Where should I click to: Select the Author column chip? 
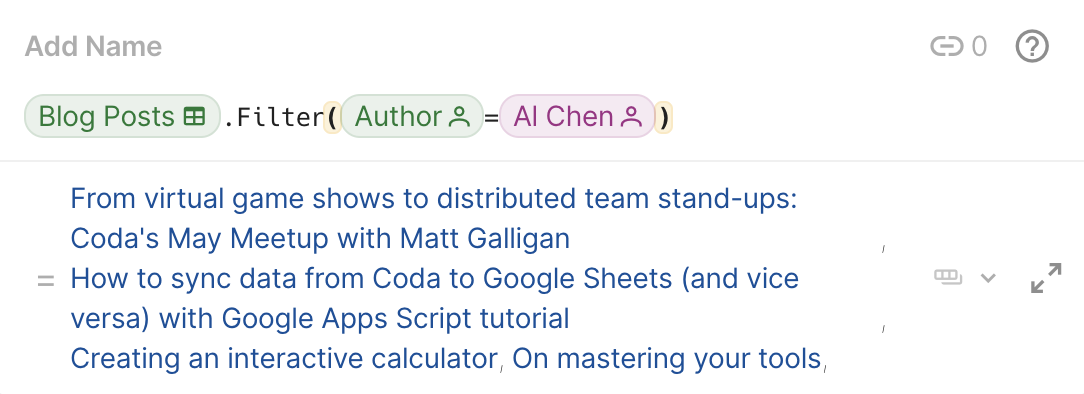tap(412, 116)
